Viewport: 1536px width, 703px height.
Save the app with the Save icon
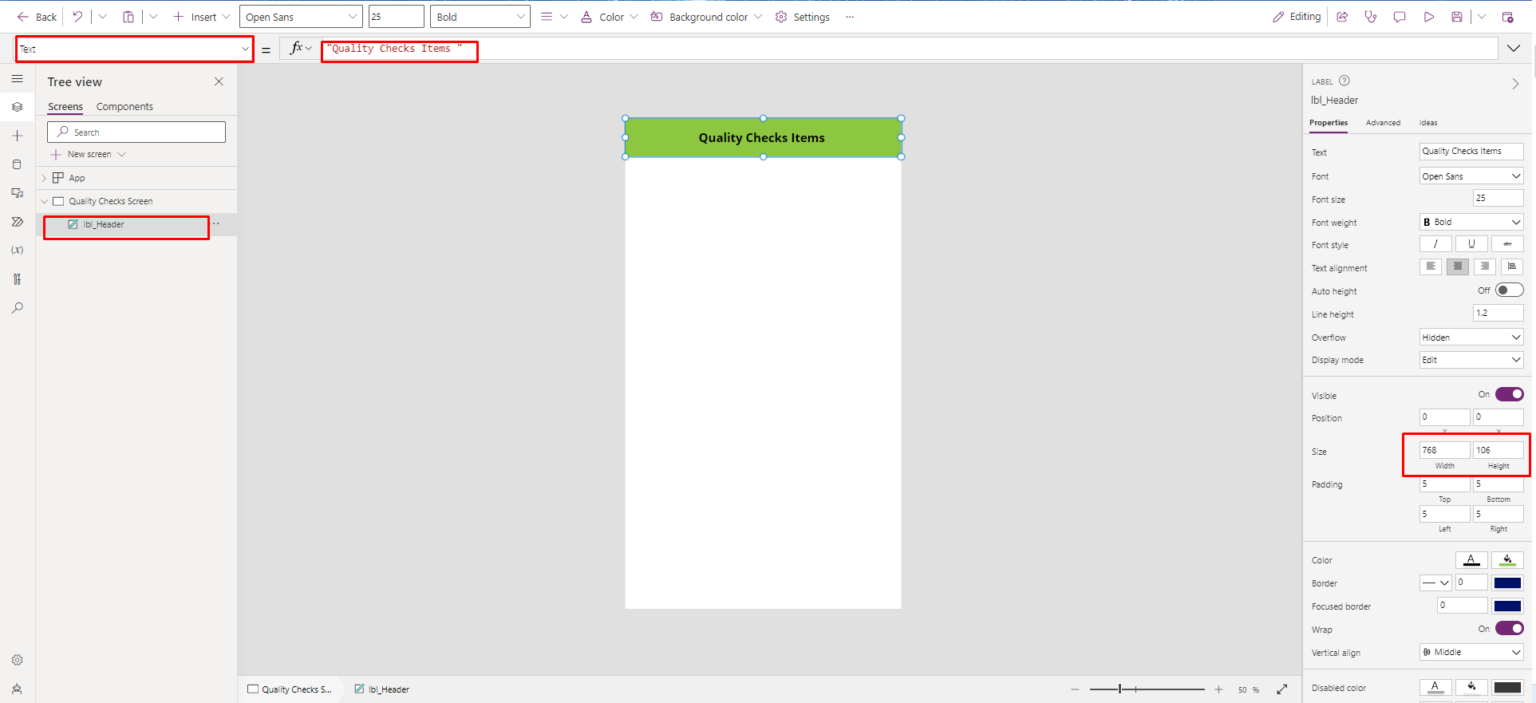pyautogui.click(x=1459, y=16)
